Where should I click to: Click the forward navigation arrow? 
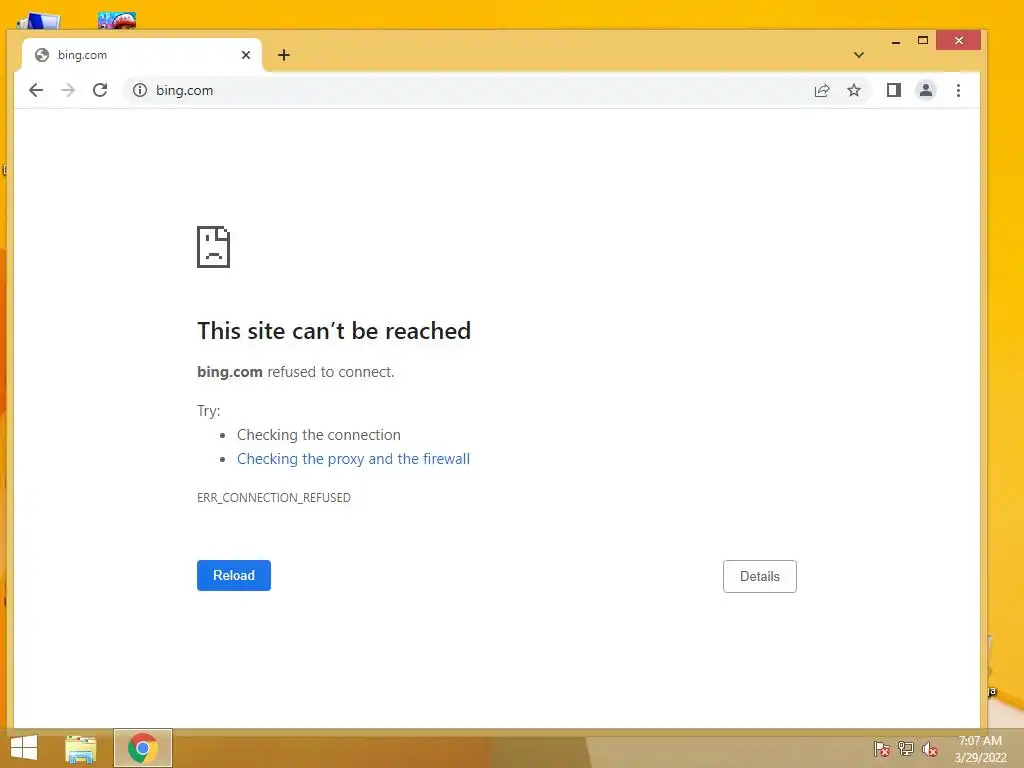tap(68, 90)
